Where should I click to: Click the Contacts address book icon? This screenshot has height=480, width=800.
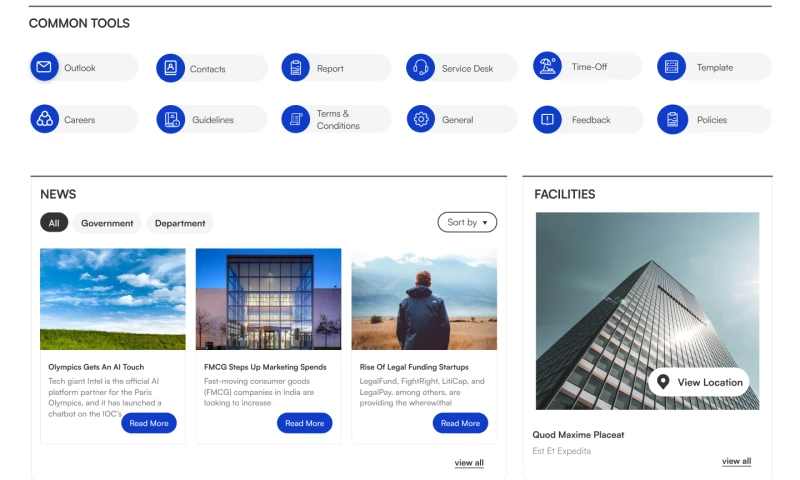click(170, 68)
